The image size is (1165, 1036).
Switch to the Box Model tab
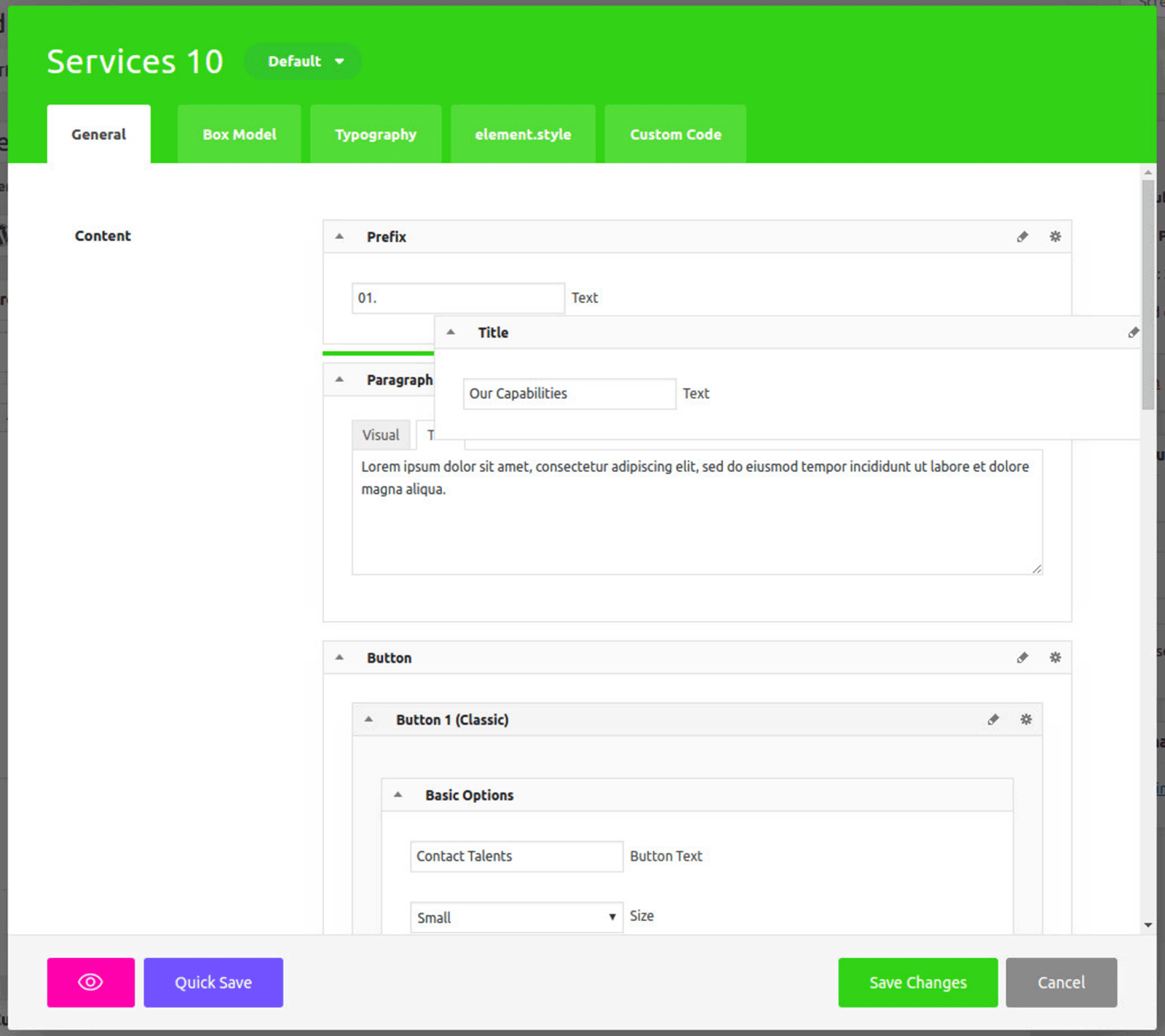(x=240, y=134)
